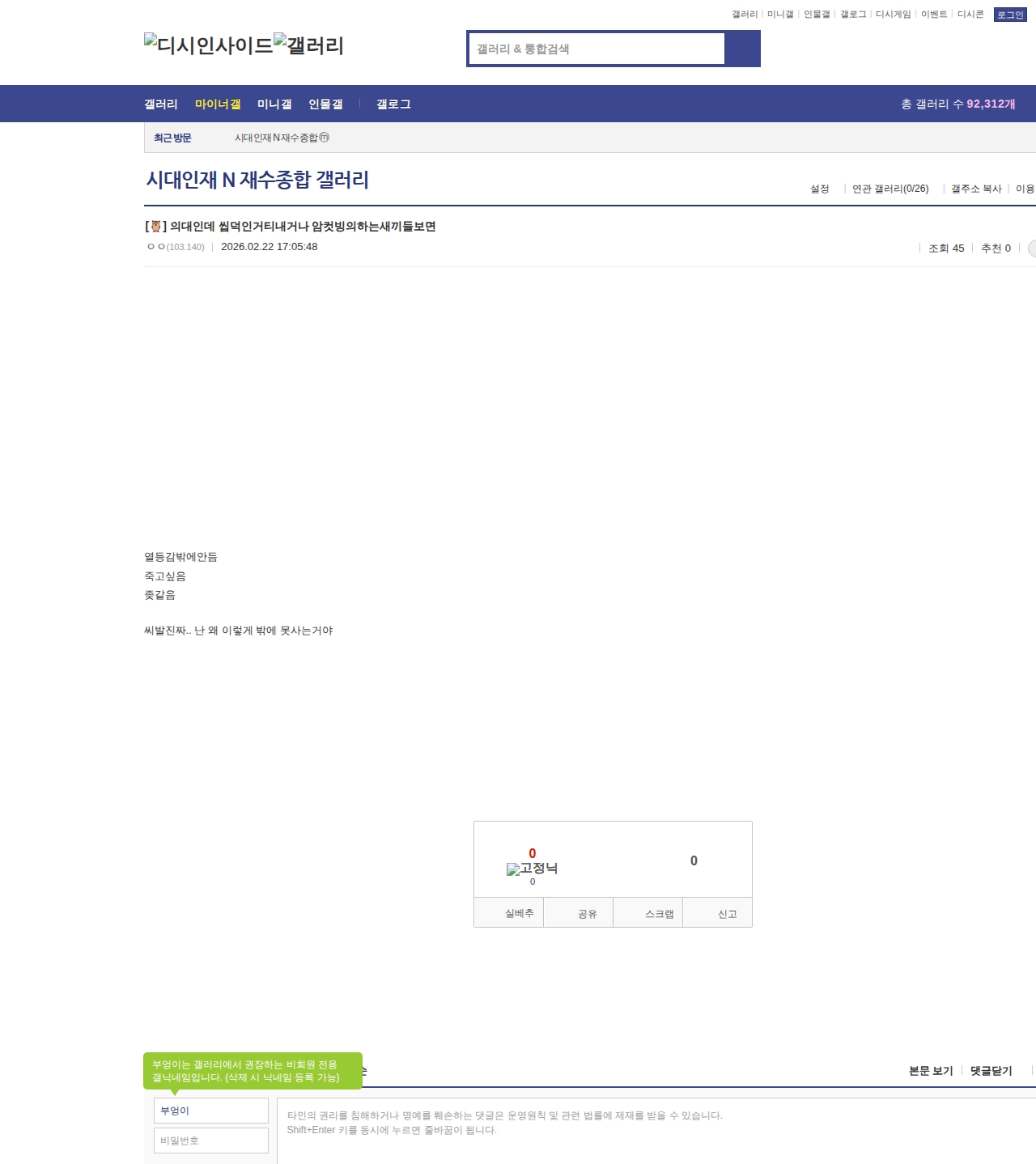Open gallery 설정 menu

(x=820, y=189)
